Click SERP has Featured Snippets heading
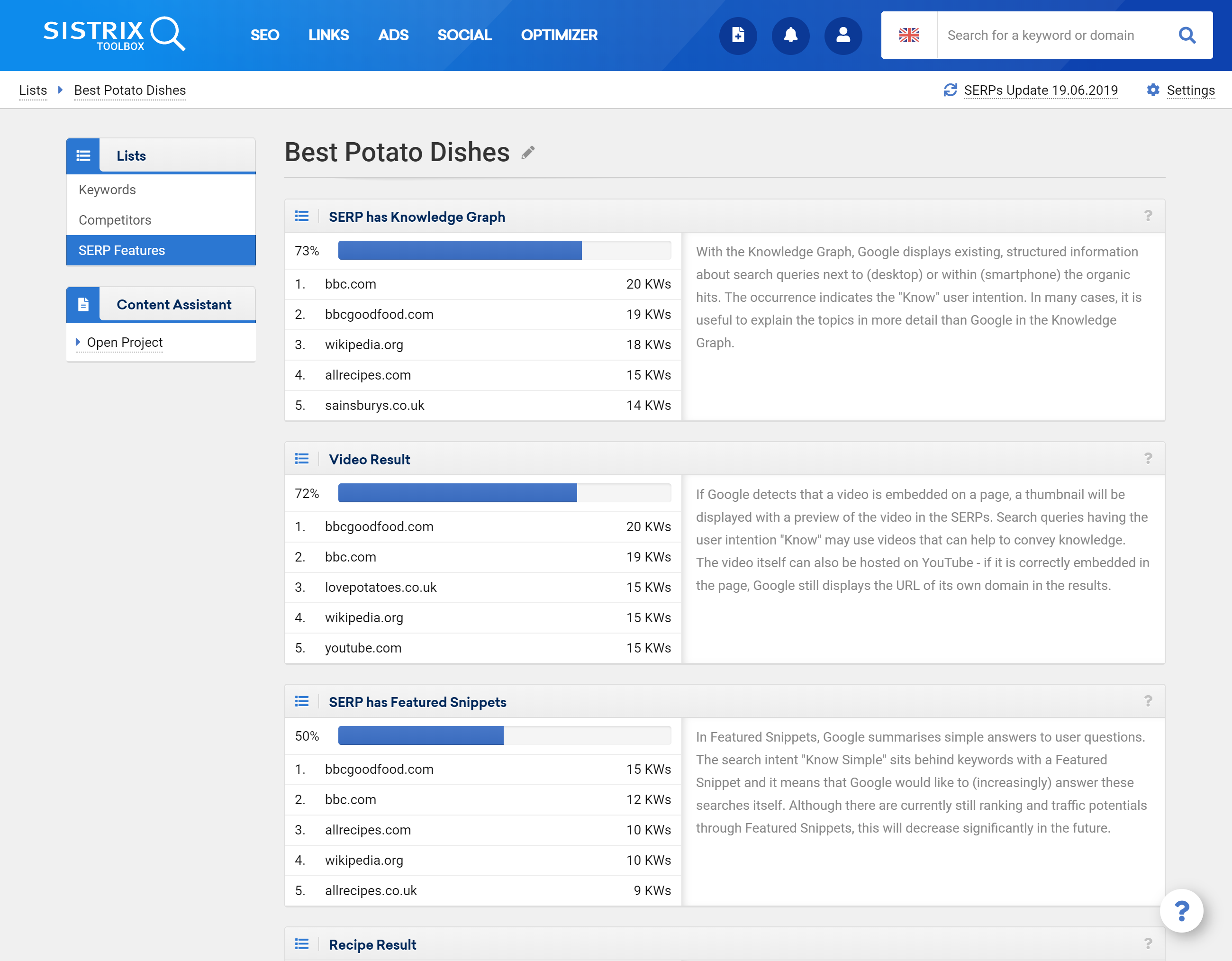Viewport: 1232px width, 961px height. [x=417, y=702]
